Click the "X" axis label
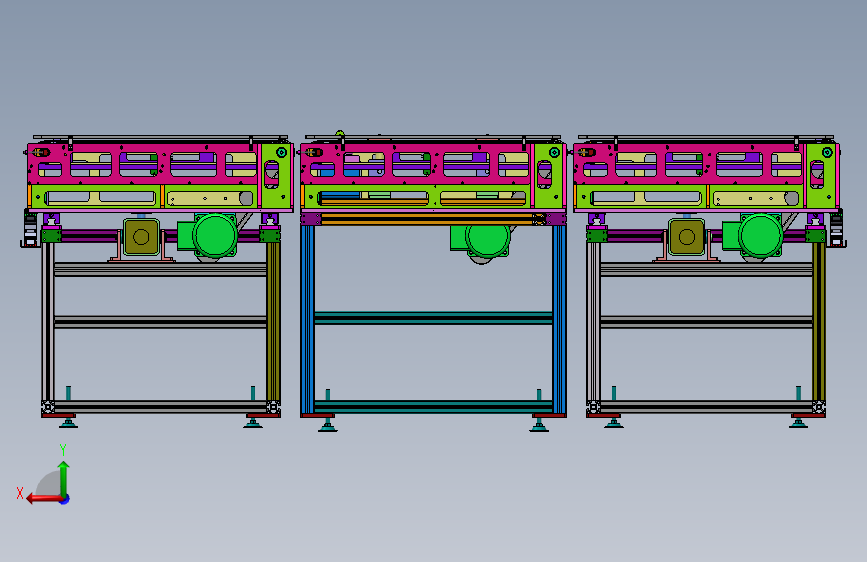This screenshot has width=867, height=562. point(20,493)
